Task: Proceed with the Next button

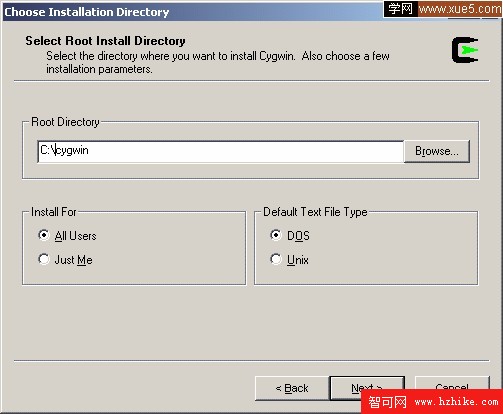Action: [x=367, y=388]
